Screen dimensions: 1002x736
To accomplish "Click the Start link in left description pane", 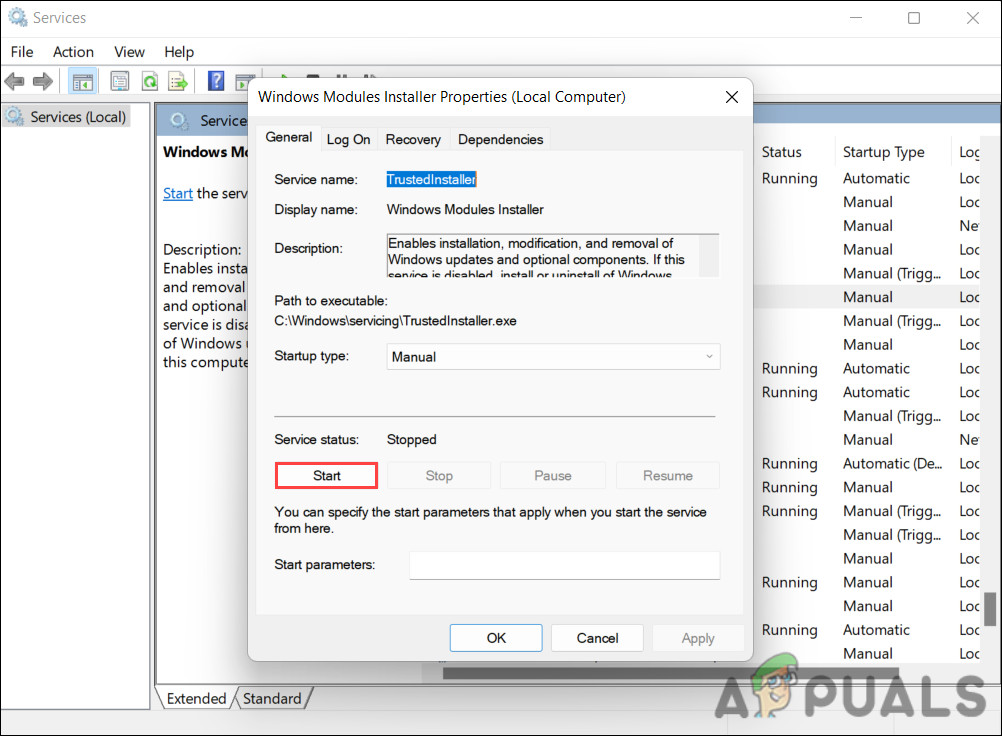I will pos(178,193).
